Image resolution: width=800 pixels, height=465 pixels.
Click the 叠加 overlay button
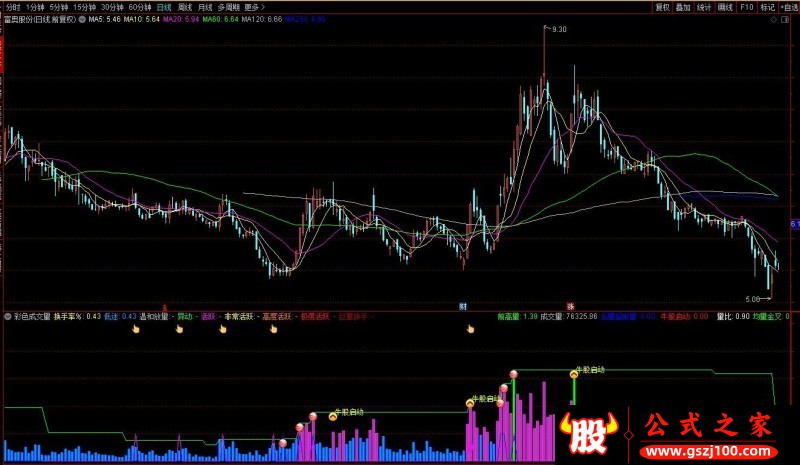(x=683, y=7)
